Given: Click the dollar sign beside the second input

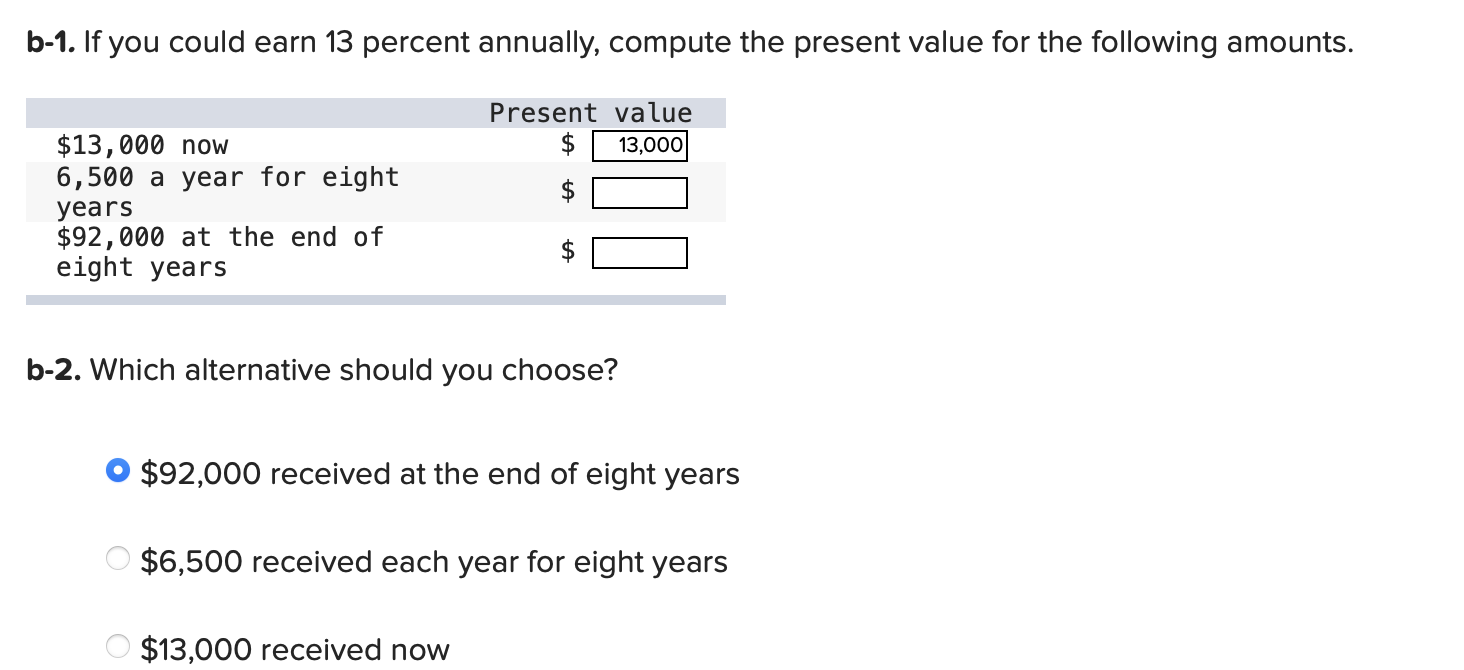Looking at the screenshot, I should (x=567, y=191).
